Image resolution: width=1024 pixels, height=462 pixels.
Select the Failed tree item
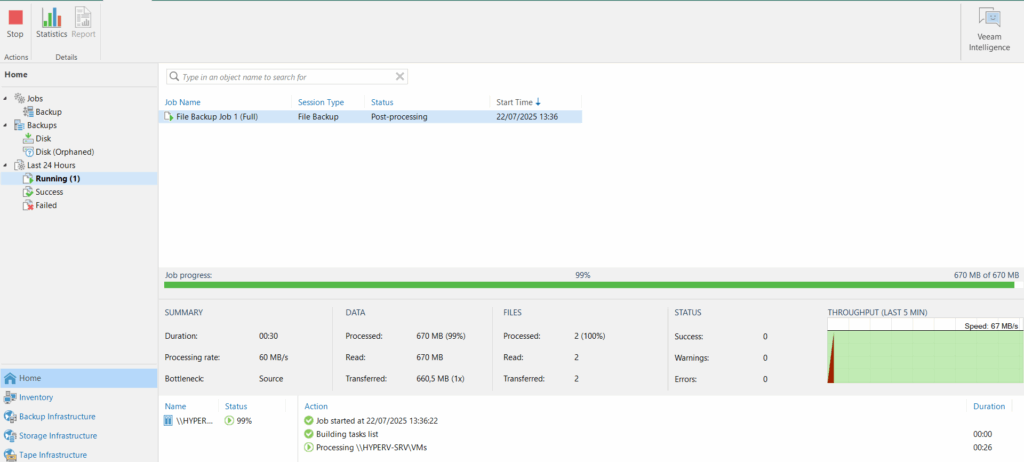point(46,205)
